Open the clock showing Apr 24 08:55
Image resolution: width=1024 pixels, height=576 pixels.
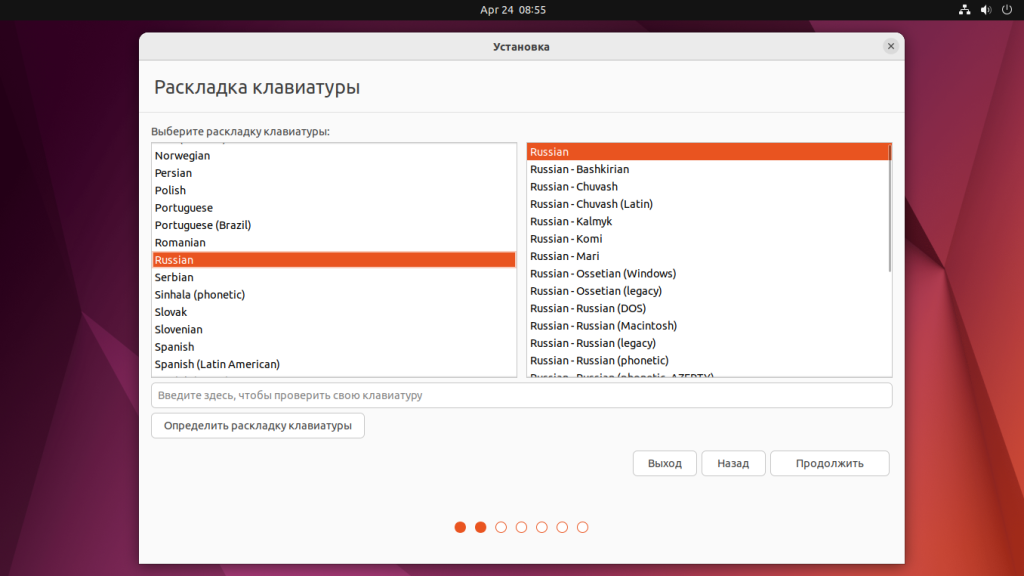pos(512,10)
